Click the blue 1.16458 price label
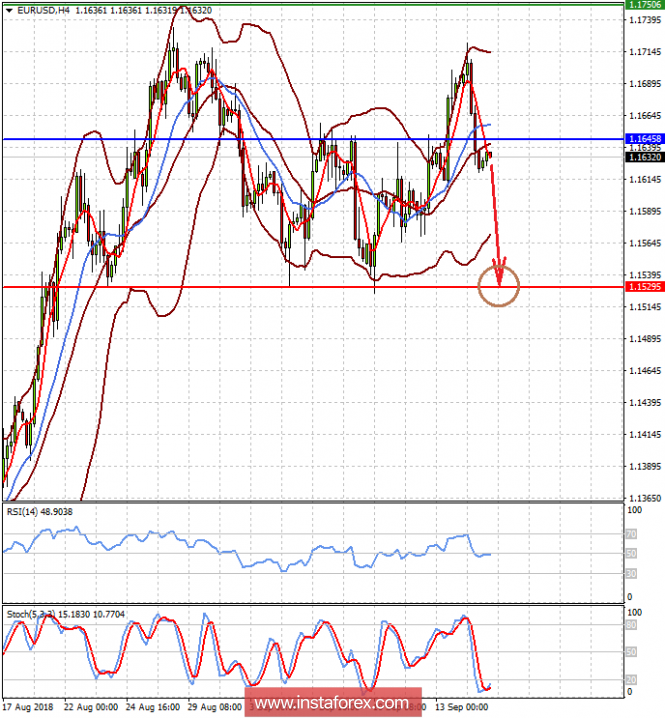665x718 pixels. coord(644,139)
